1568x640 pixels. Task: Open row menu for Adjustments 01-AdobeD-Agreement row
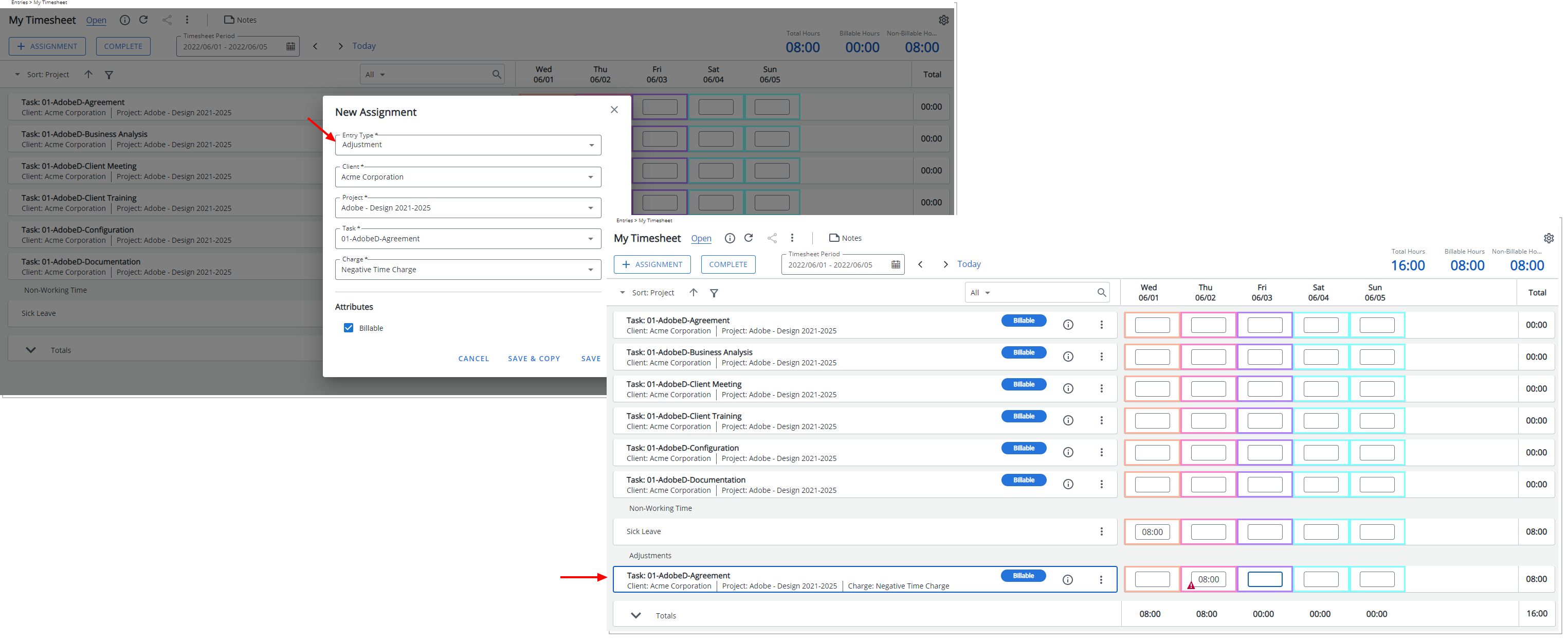(1101, 580)
